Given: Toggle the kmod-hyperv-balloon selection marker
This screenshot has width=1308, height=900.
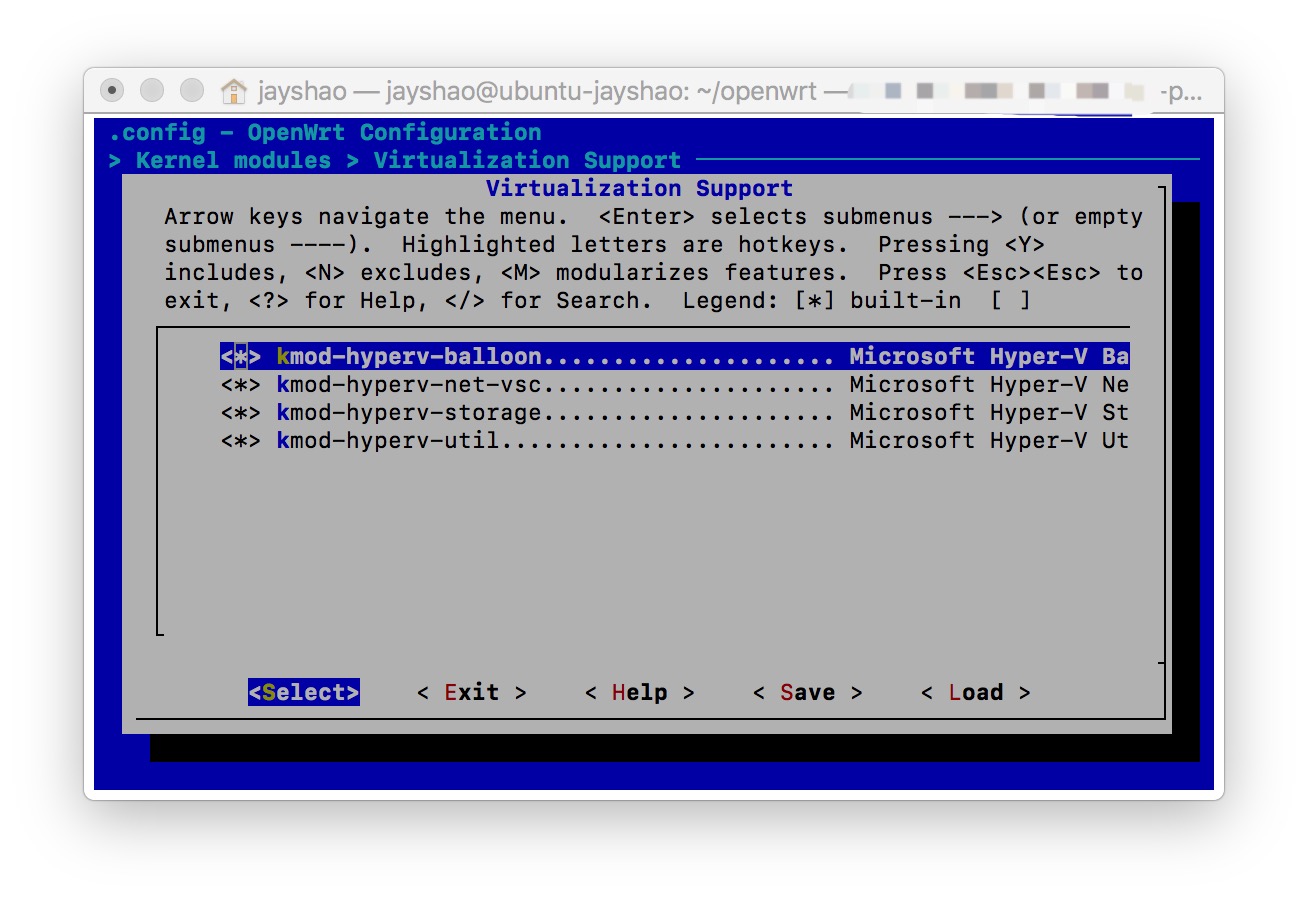Looking at the screenshot, I should point(241,357).
